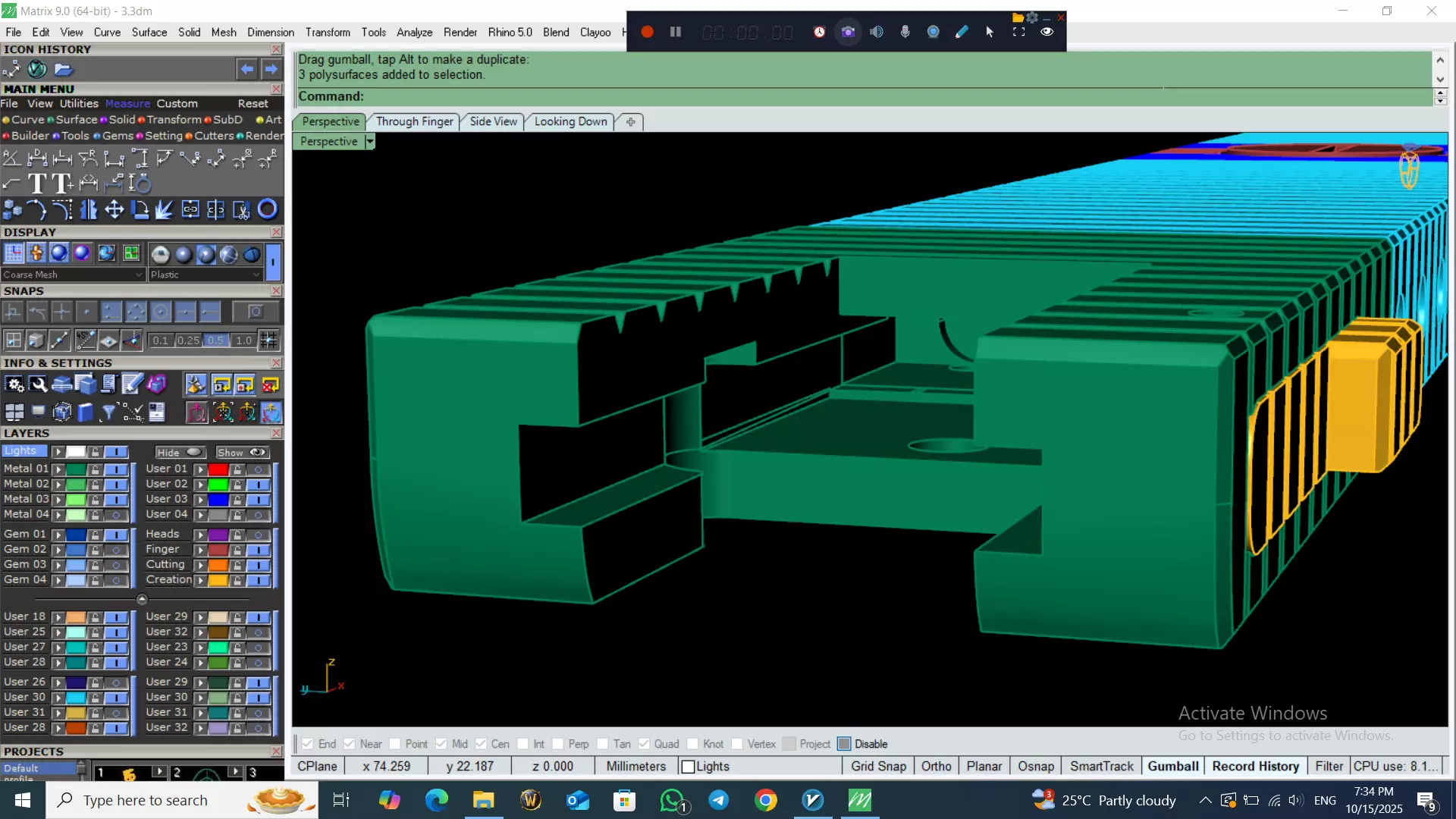This screenshot has height=819, width=1456.
Task: Click the selection filter funnel icon
Action: click(108, 412)
